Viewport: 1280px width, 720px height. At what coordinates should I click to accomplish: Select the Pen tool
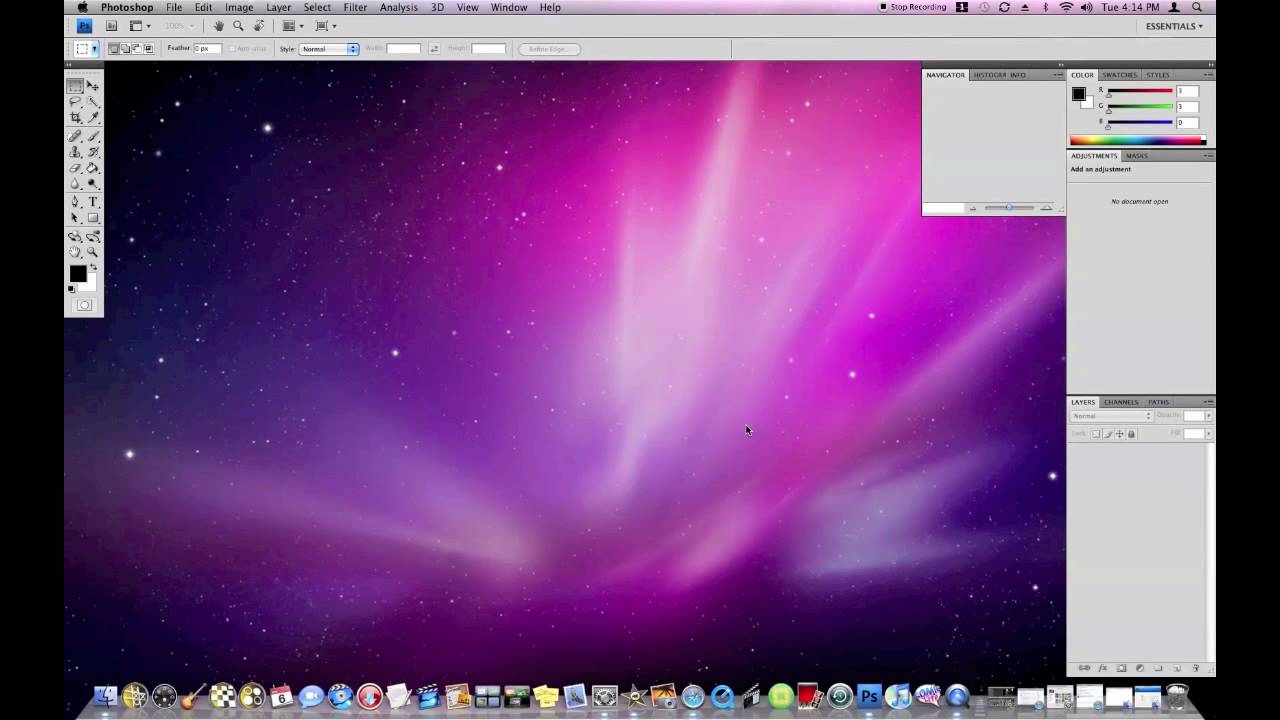click(x=75, y=202)
